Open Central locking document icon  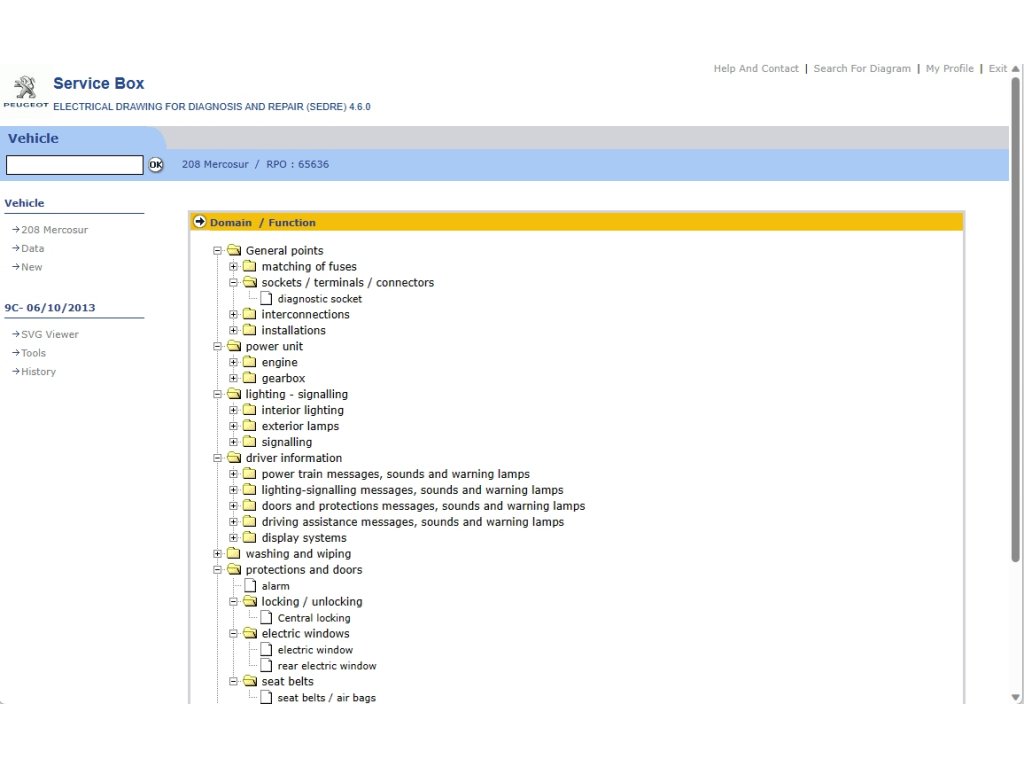[266, 618]
